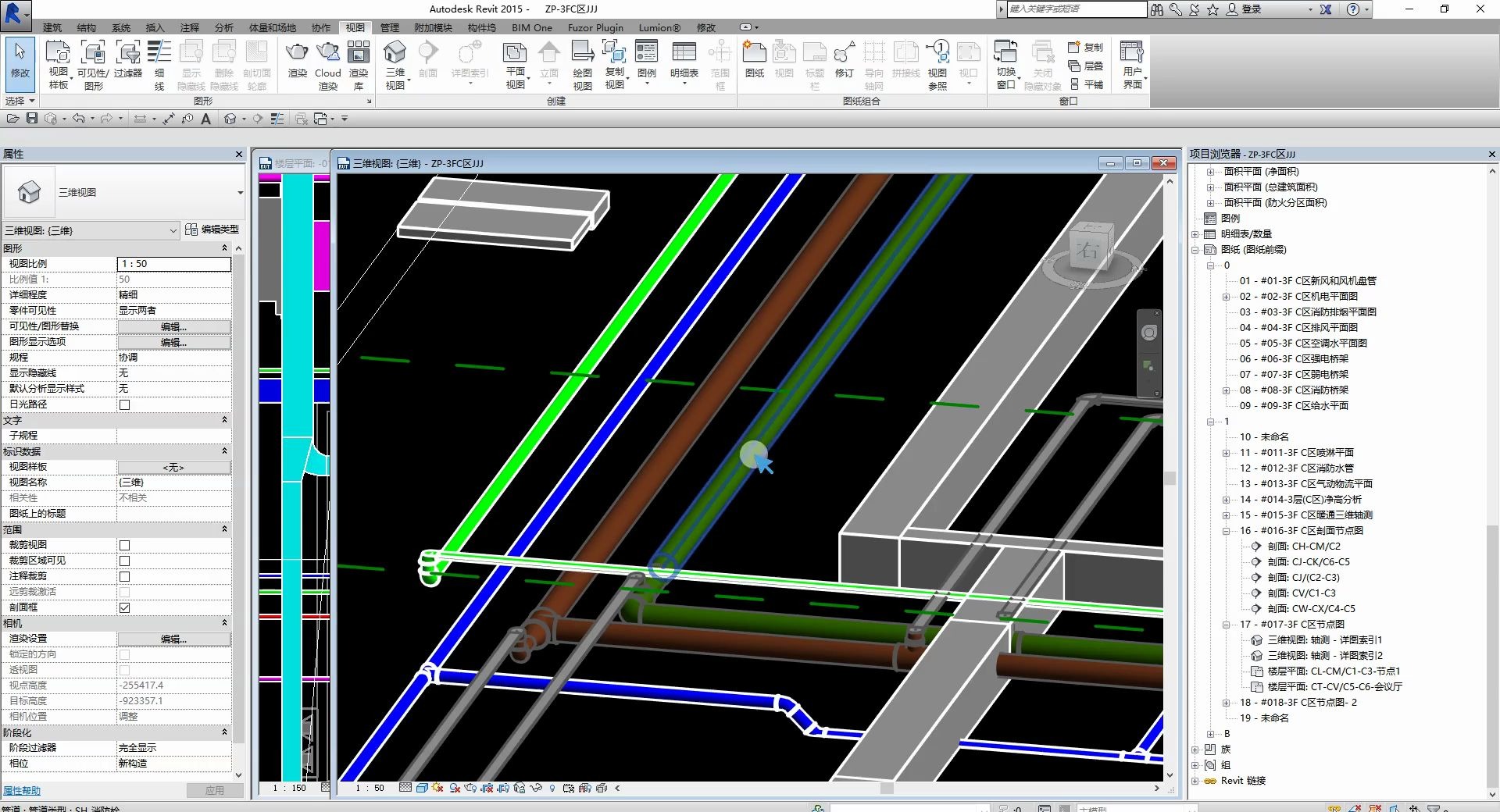
Task: Open the 三维视图 type selector dropdown
Action: click(x=173, y=230)
